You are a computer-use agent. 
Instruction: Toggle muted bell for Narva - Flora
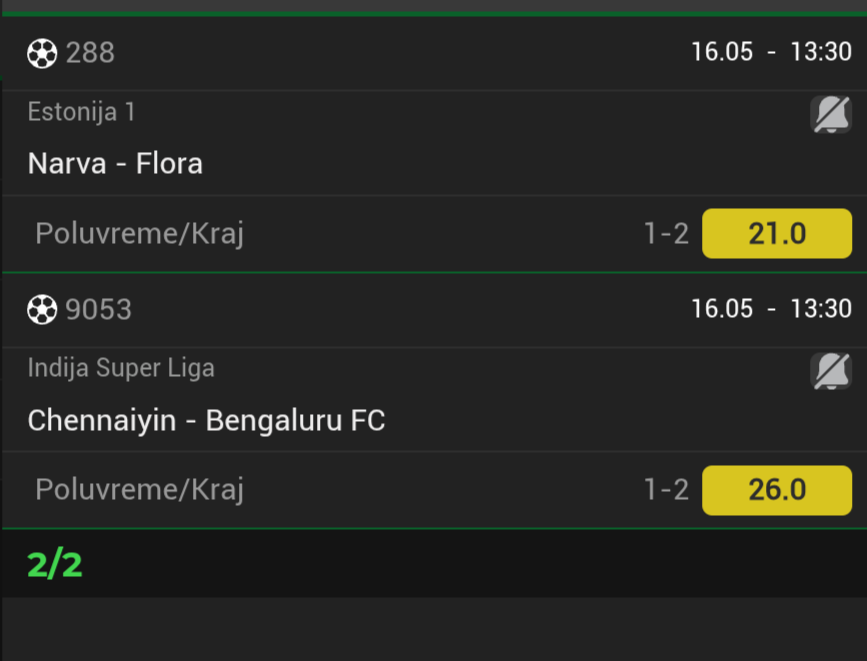pos(831,114)
